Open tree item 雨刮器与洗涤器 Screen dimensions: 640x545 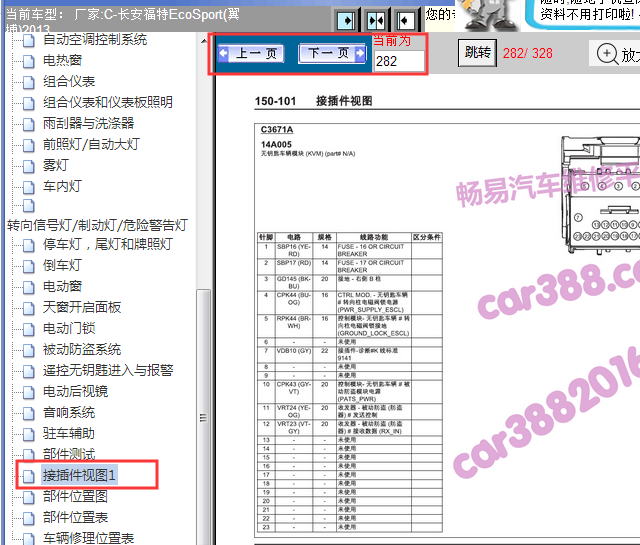(88, 123)
